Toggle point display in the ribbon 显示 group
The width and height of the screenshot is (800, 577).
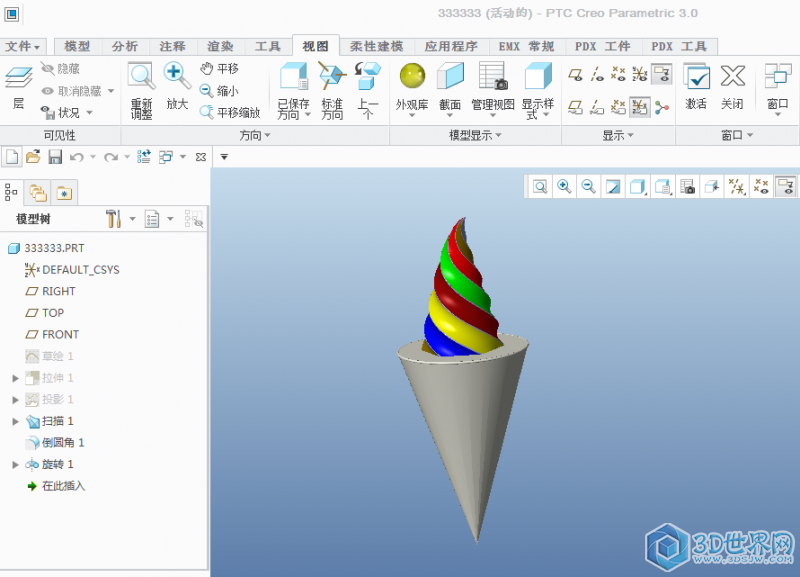[x=618, y=74]
